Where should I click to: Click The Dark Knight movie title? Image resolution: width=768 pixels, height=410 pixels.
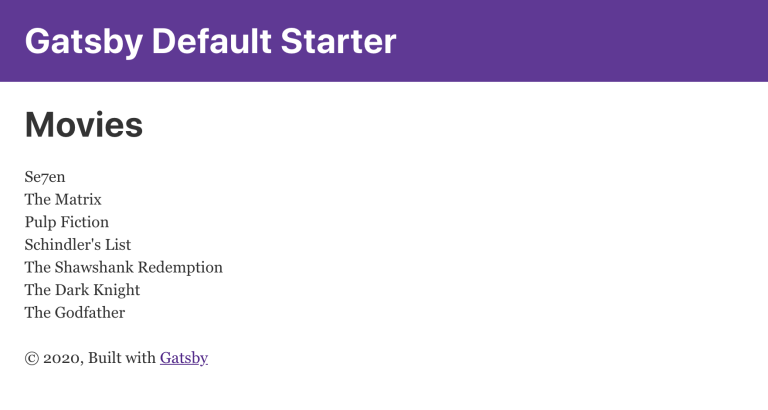[82, 290]
